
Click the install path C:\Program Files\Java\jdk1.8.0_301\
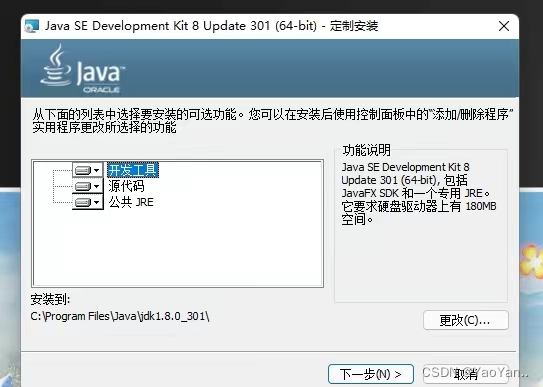tap(120, 316)
